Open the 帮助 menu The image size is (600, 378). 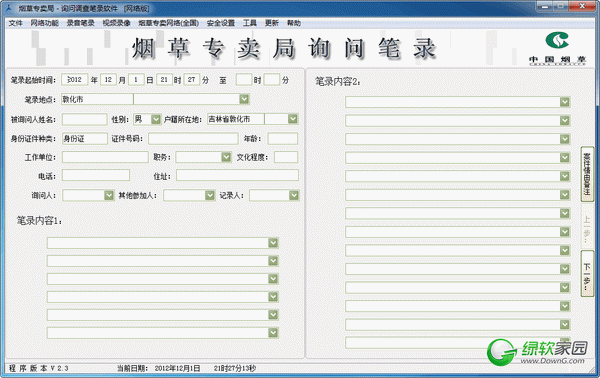(x=294, y=23)
